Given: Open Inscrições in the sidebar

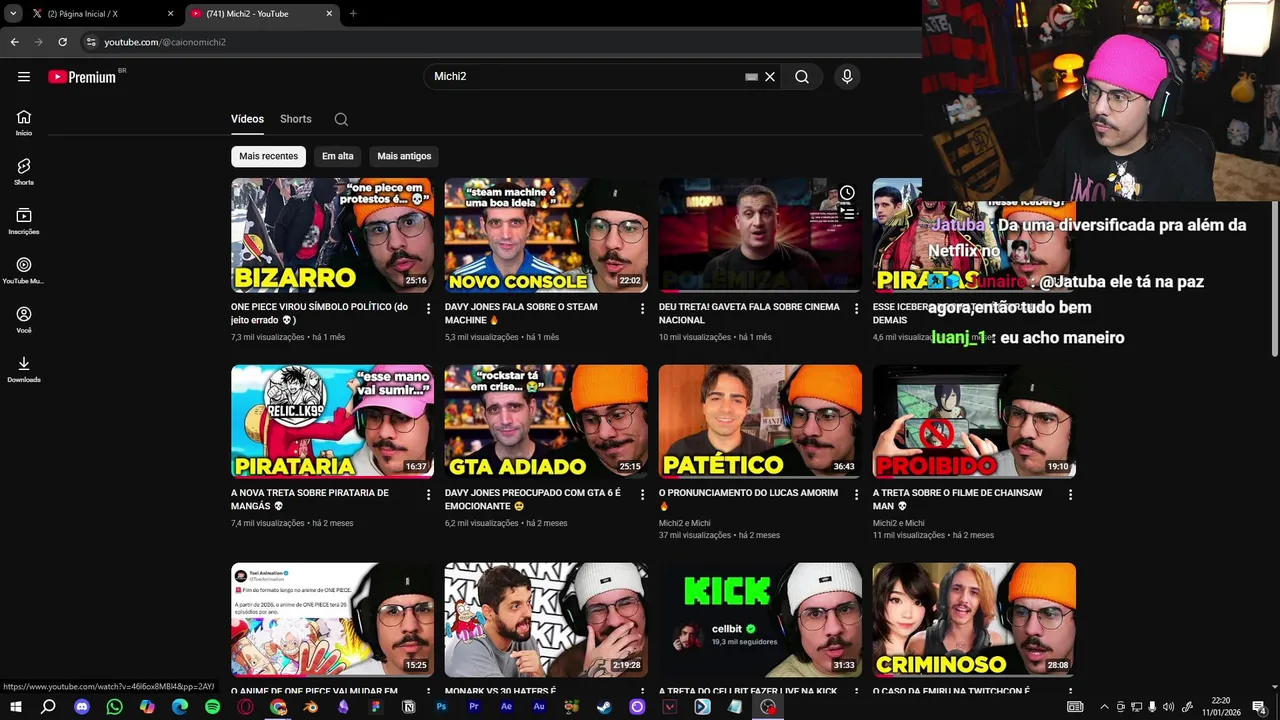Looking at the screenshot, I should click(x=24, y=221).
